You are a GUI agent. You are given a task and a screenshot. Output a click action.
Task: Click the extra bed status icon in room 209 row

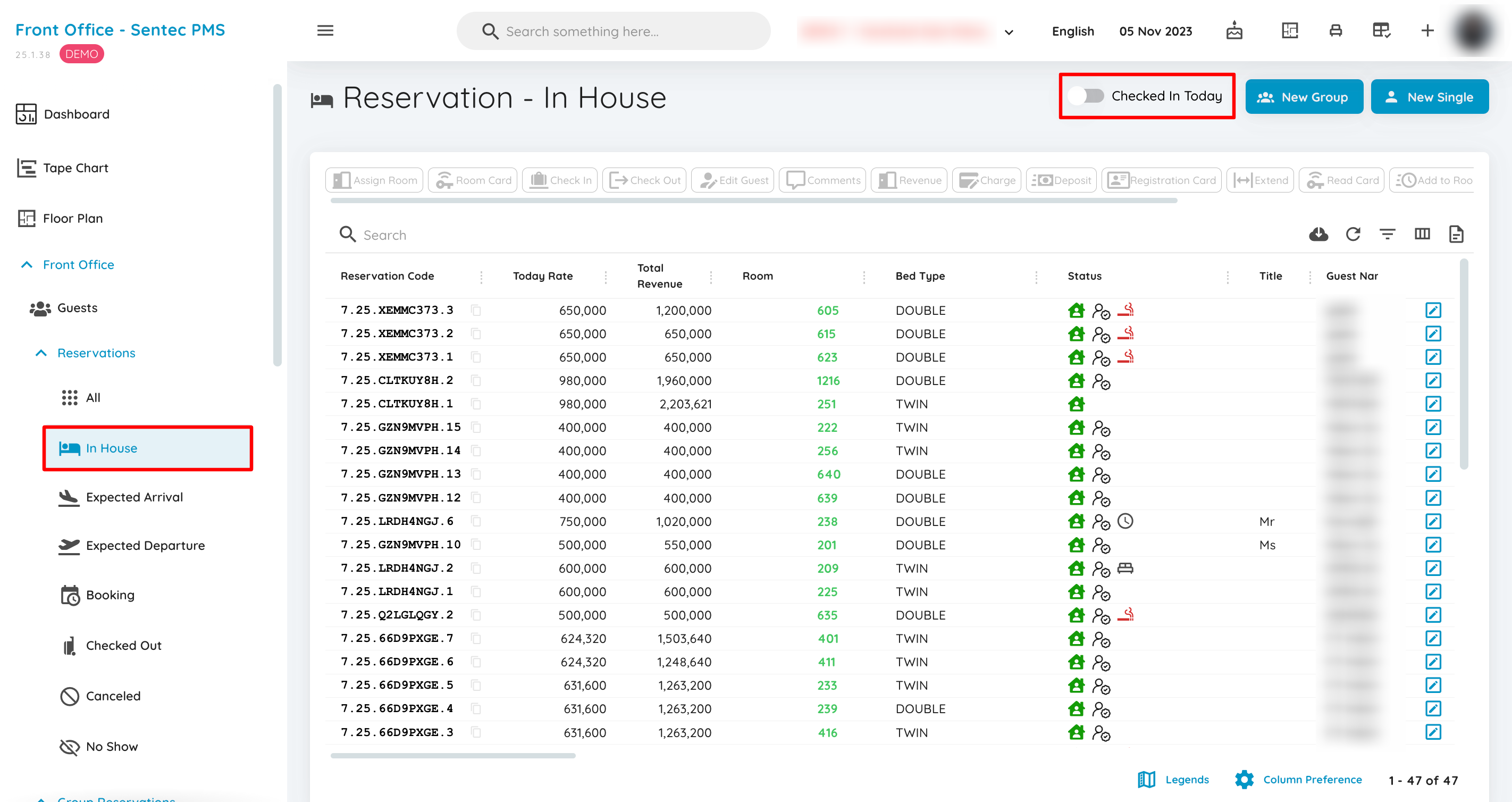[x=1124, y=568]
